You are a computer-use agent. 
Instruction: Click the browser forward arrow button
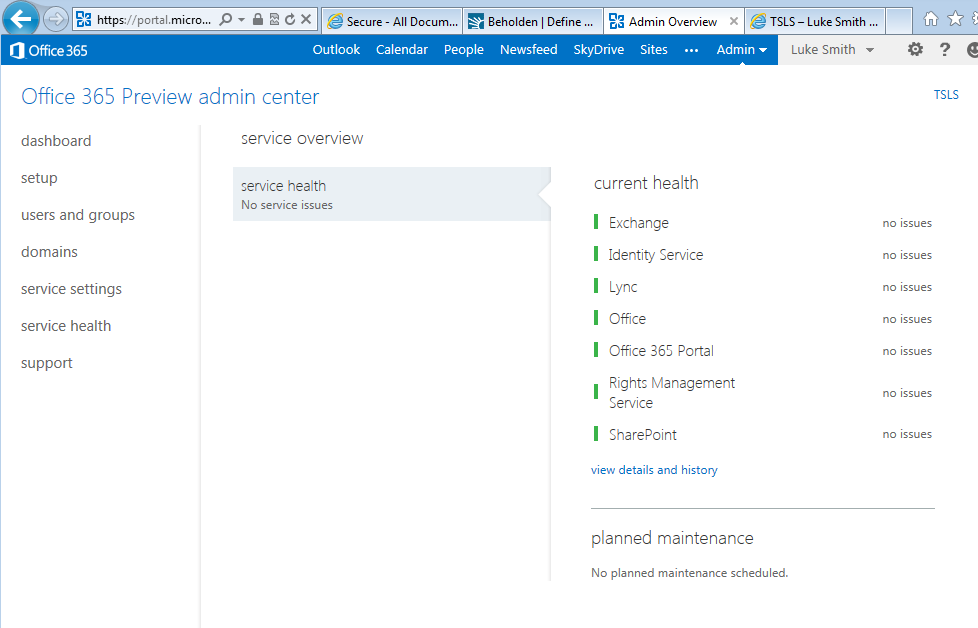click(x=56, y=19)
